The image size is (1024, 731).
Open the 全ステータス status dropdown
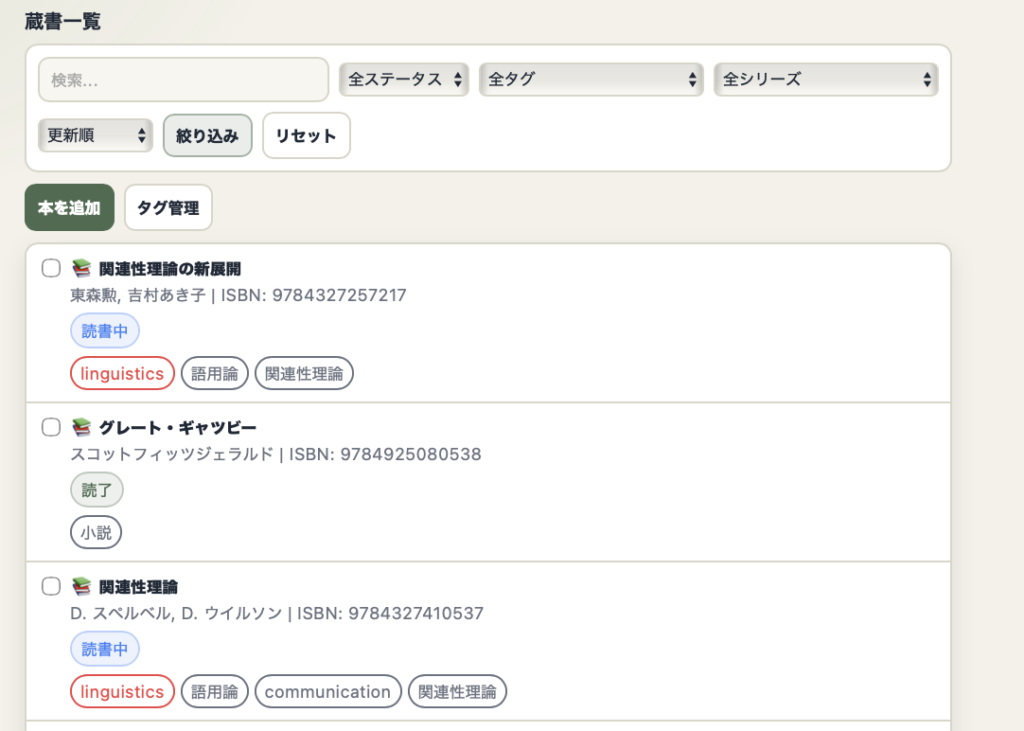(x=404, y=79)
